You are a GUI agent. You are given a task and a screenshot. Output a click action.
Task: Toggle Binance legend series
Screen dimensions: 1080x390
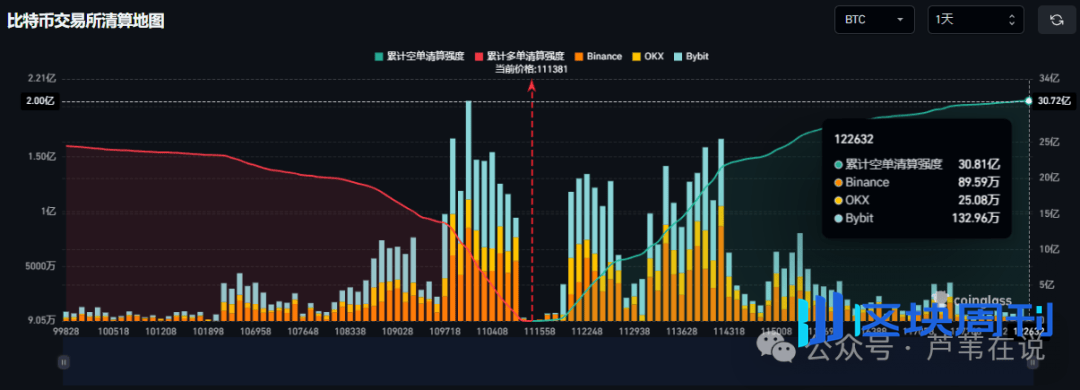(599, 57)
